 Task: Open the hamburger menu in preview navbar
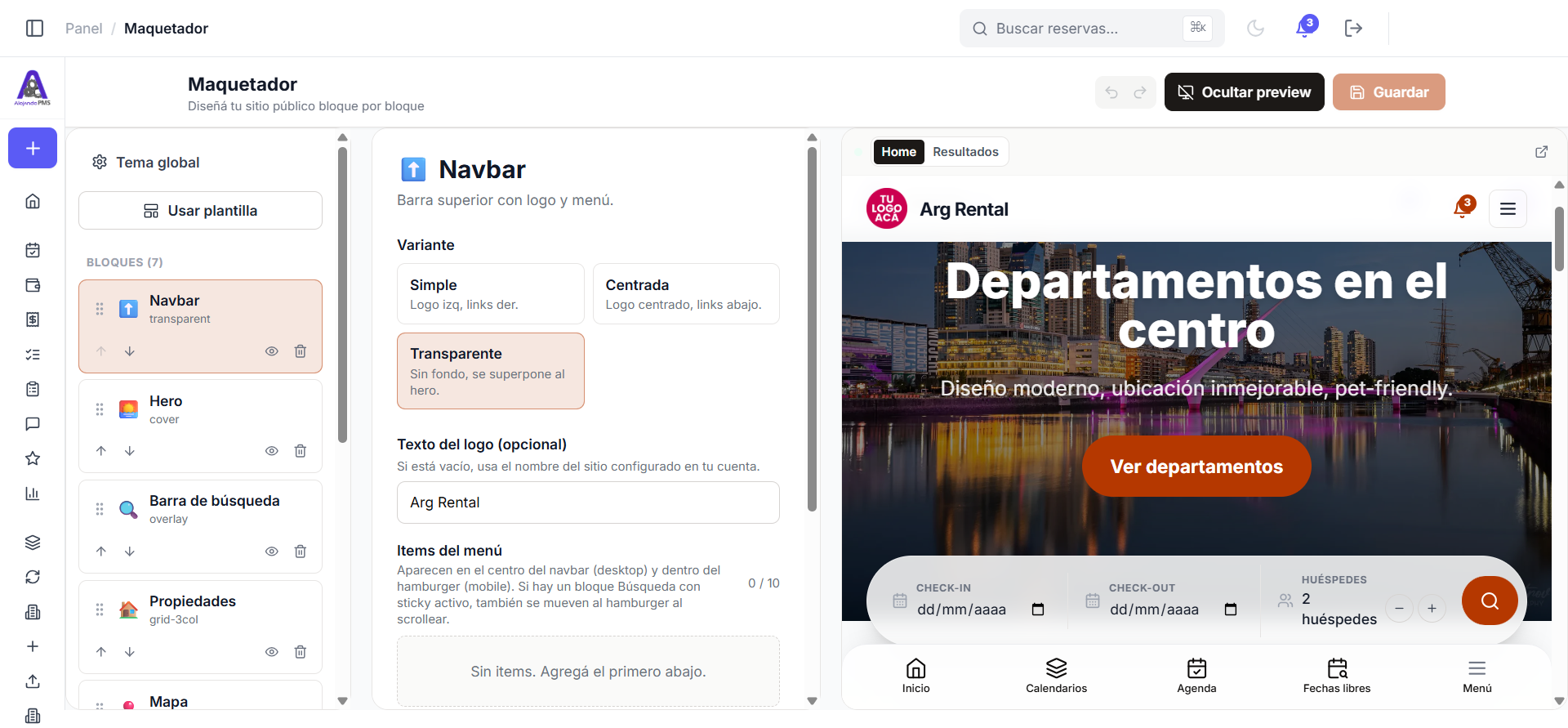1508,209
